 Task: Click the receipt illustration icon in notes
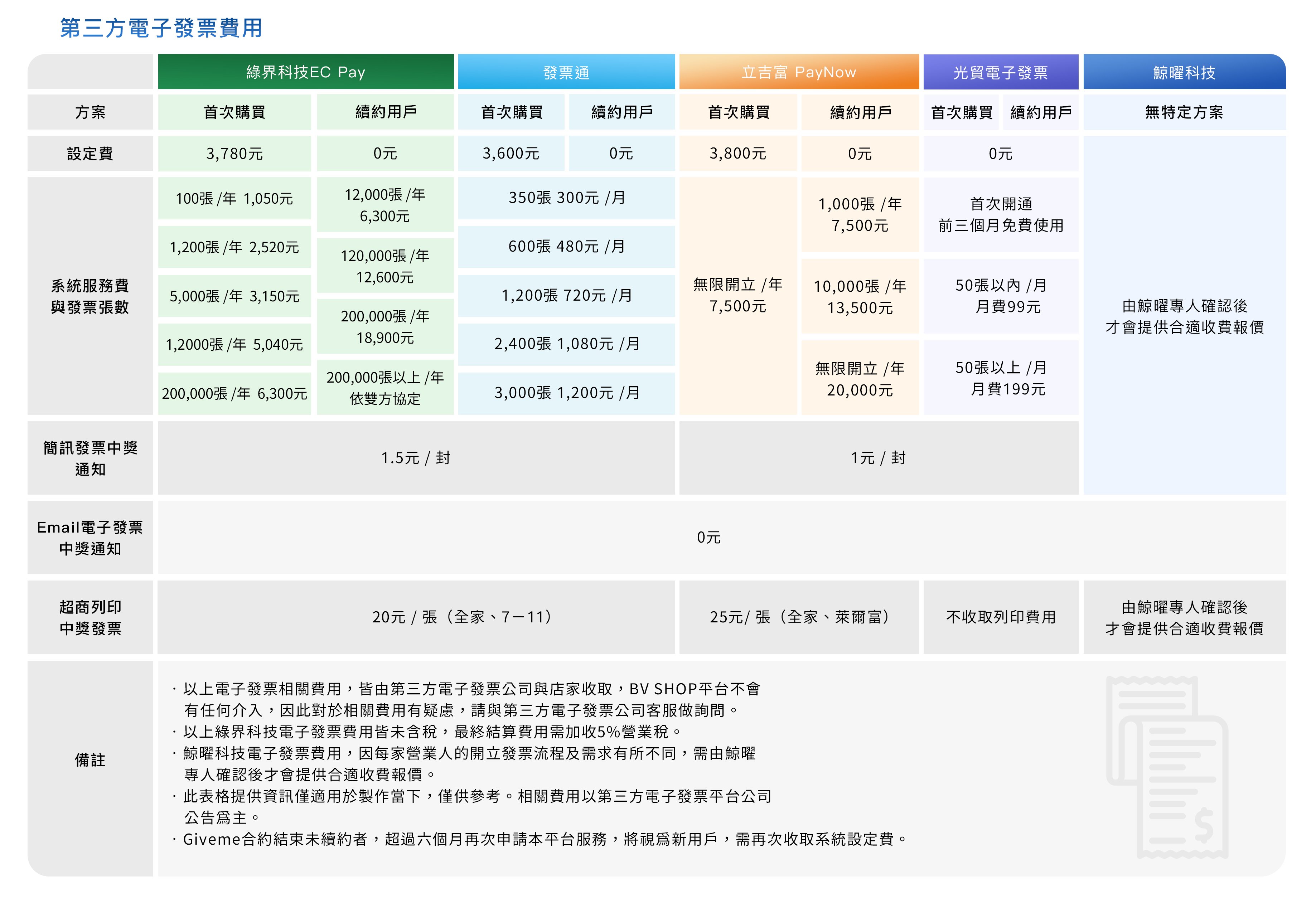1167,767
